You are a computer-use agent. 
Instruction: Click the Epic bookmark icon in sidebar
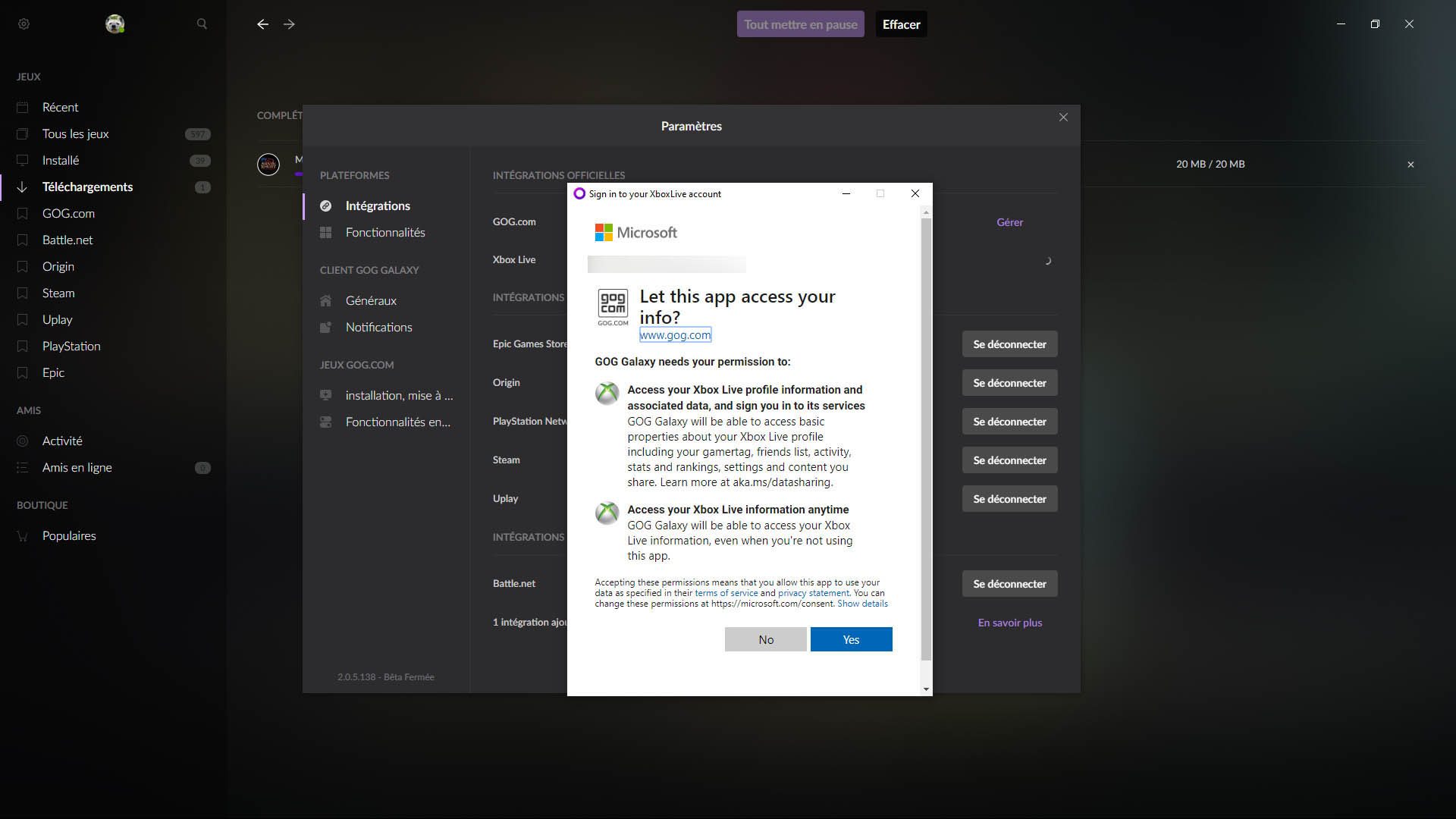pyautogui.click(x=23, y=373)
